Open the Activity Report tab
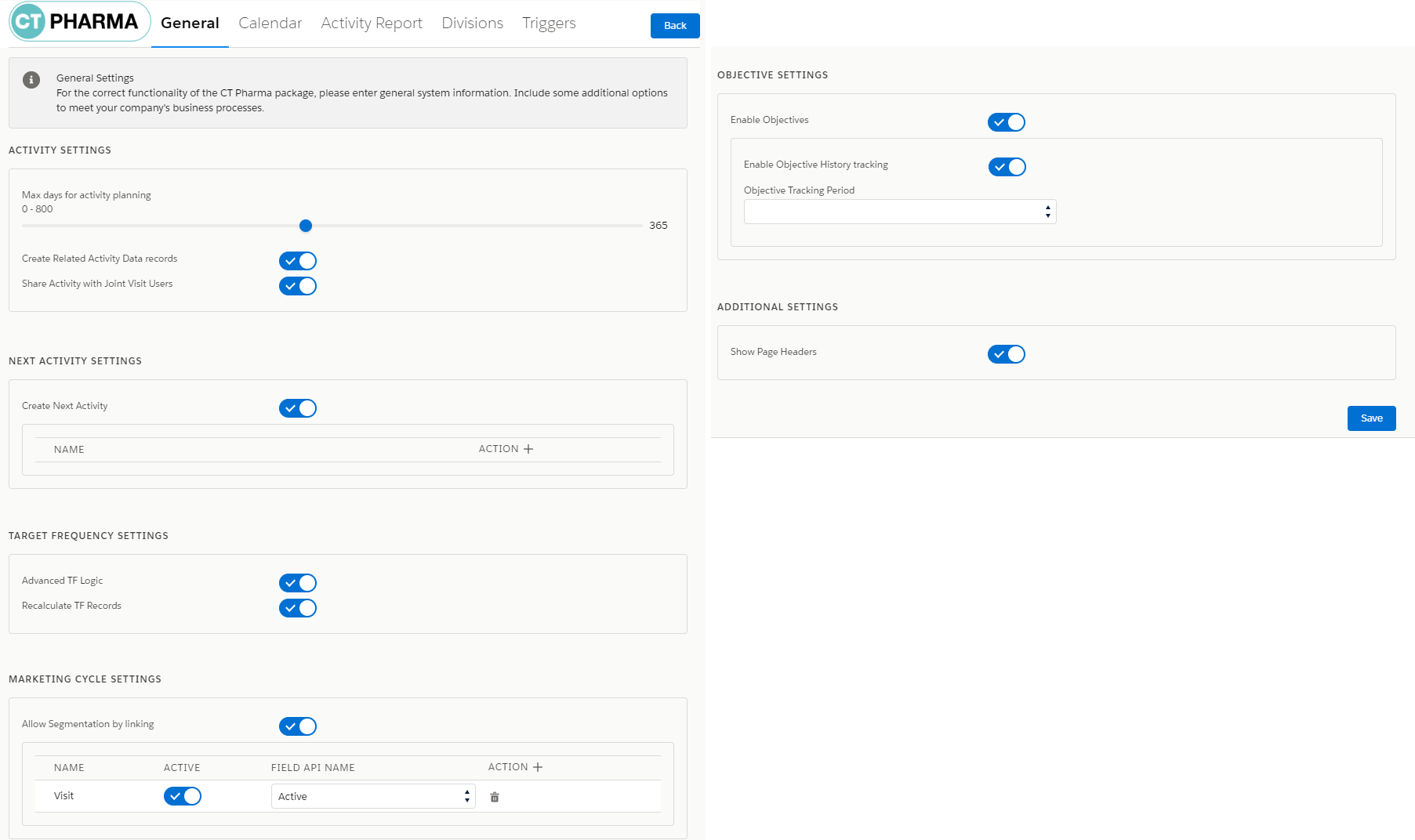Image resolution: width=1415 pixels, height=840 pixels. tap(372, 24)
